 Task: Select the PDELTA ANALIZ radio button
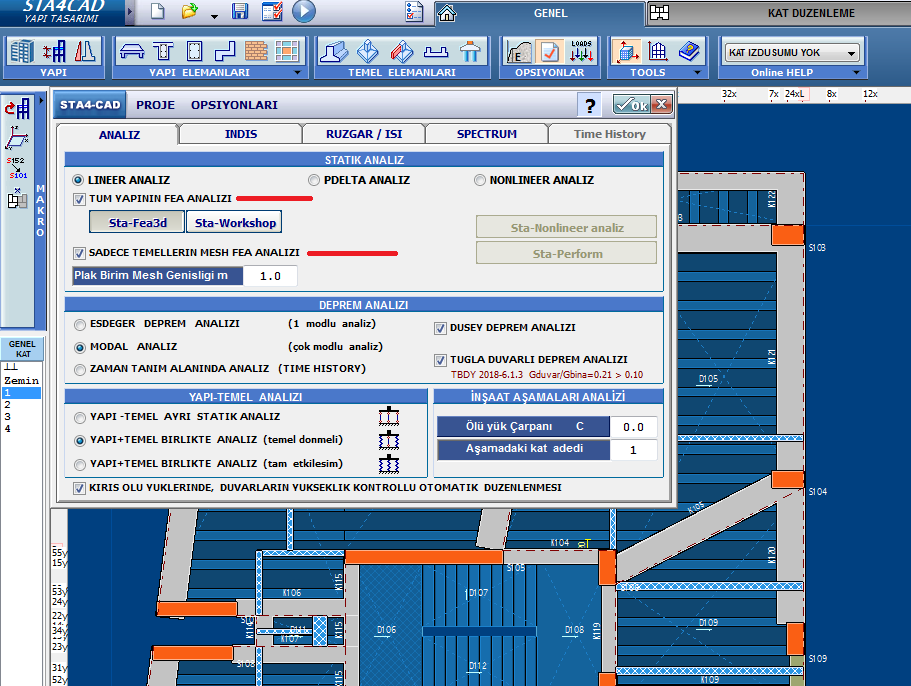[x=314, y=180]
